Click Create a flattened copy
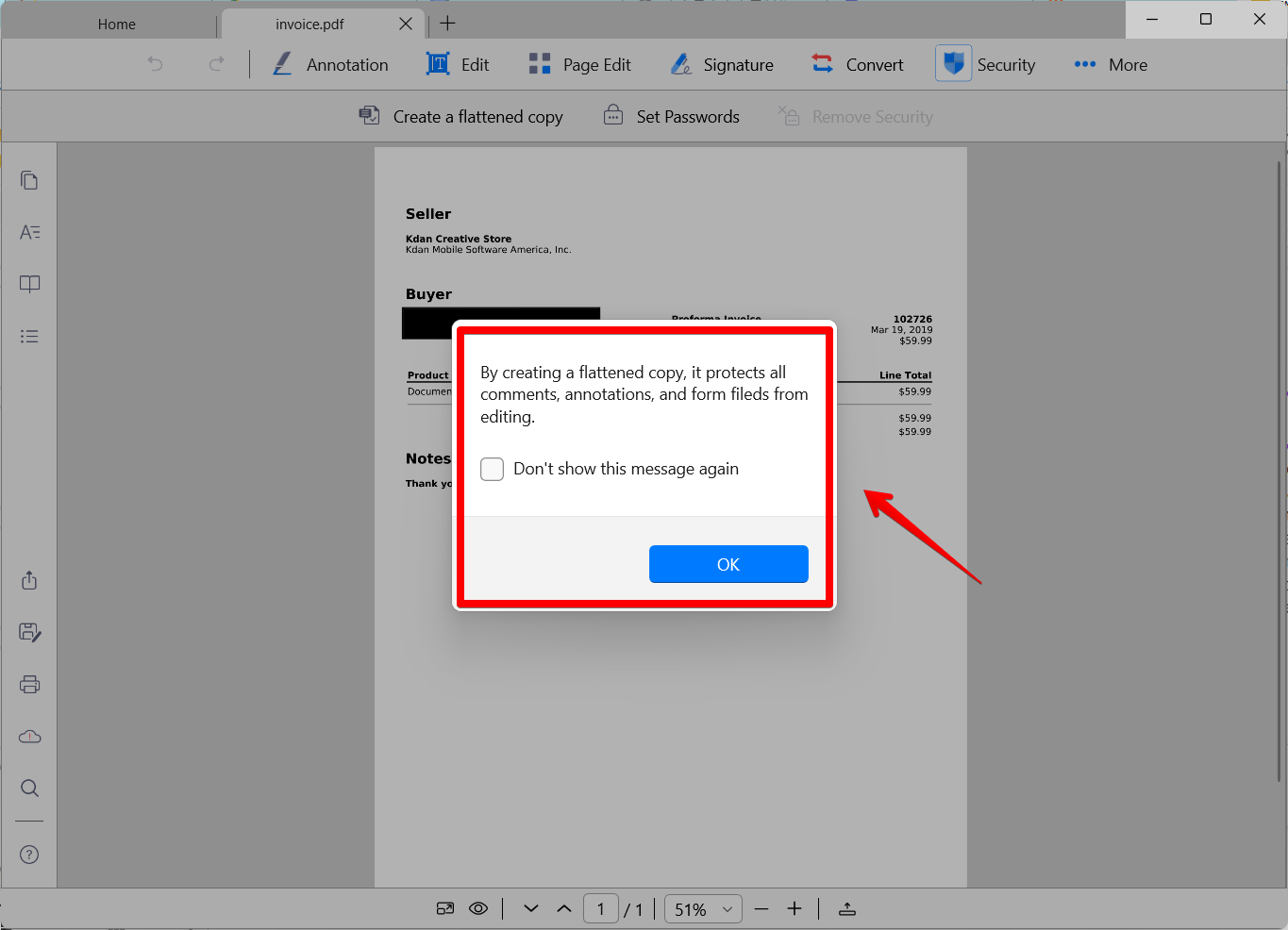1288x930 pixels. click(460, 116)
